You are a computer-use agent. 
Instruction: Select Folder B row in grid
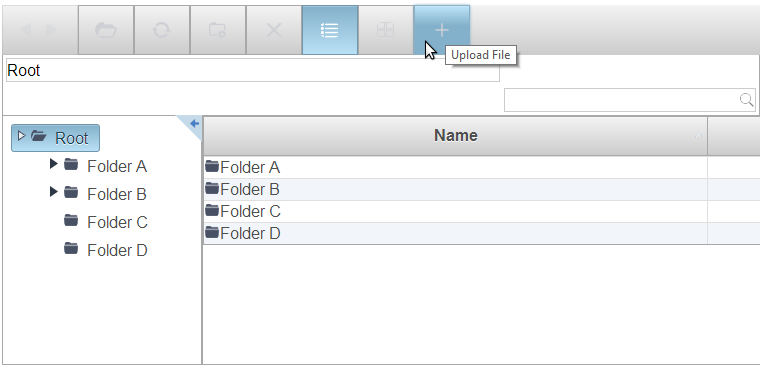481,189
